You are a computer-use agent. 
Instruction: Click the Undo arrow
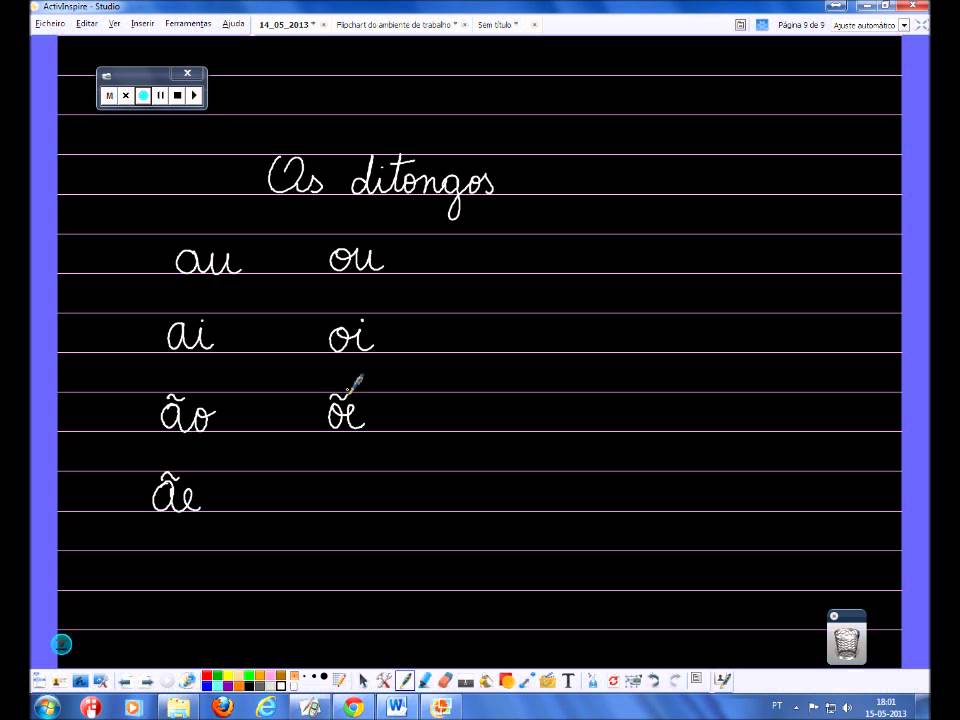tap(654, 680)
